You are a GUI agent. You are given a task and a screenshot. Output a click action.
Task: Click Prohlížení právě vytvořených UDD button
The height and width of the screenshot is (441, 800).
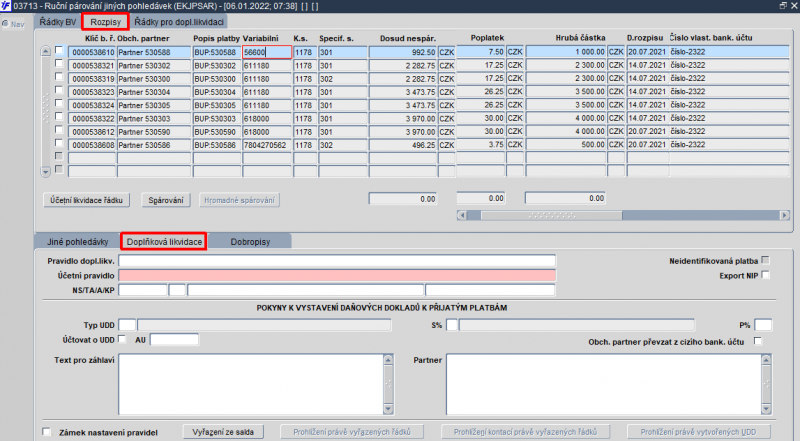coord(698,432)
